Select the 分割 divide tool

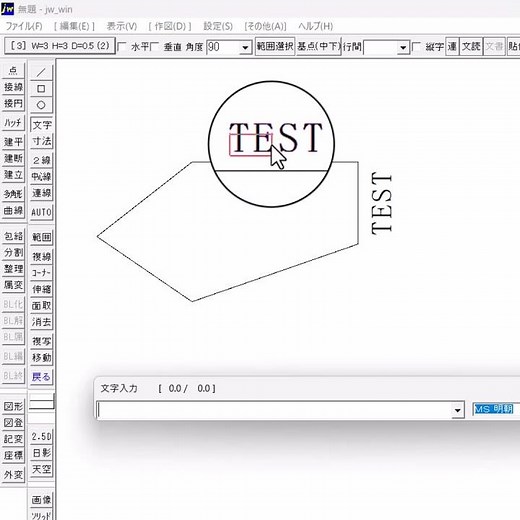point(13,253)
